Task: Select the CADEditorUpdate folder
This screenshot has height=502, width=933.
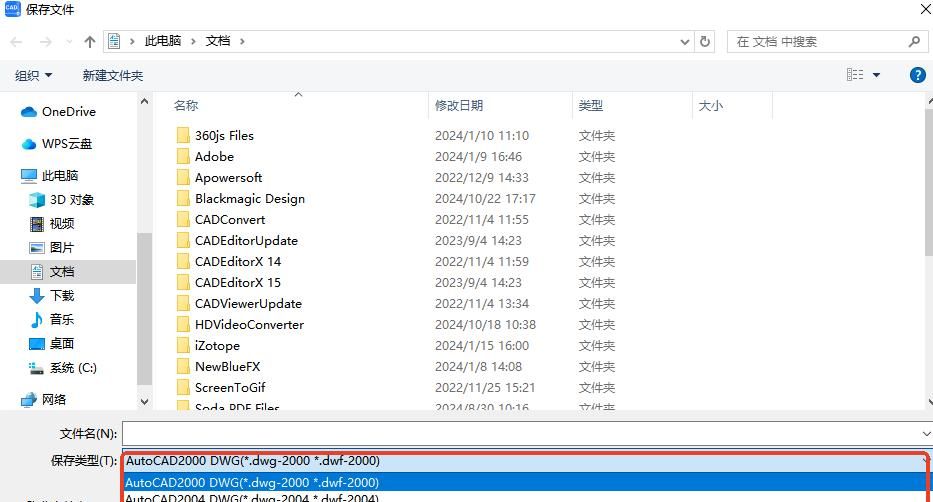Action: point(246,241)
